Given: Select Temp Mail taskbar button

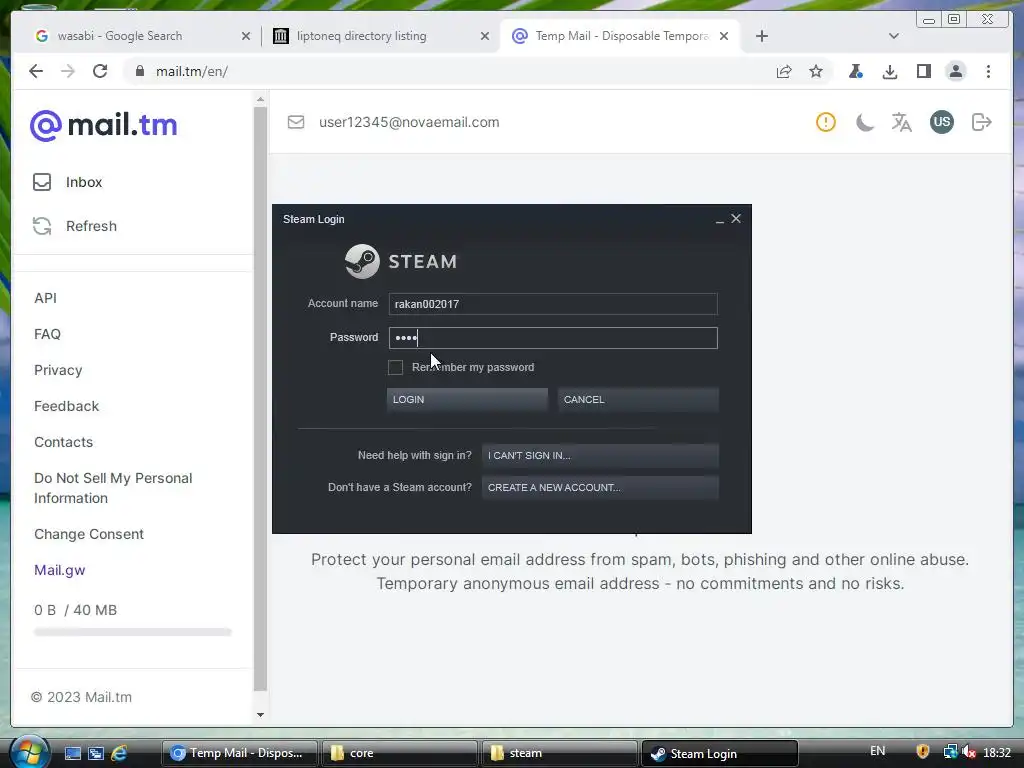Looking at the screenshot, I should (240, 753).
